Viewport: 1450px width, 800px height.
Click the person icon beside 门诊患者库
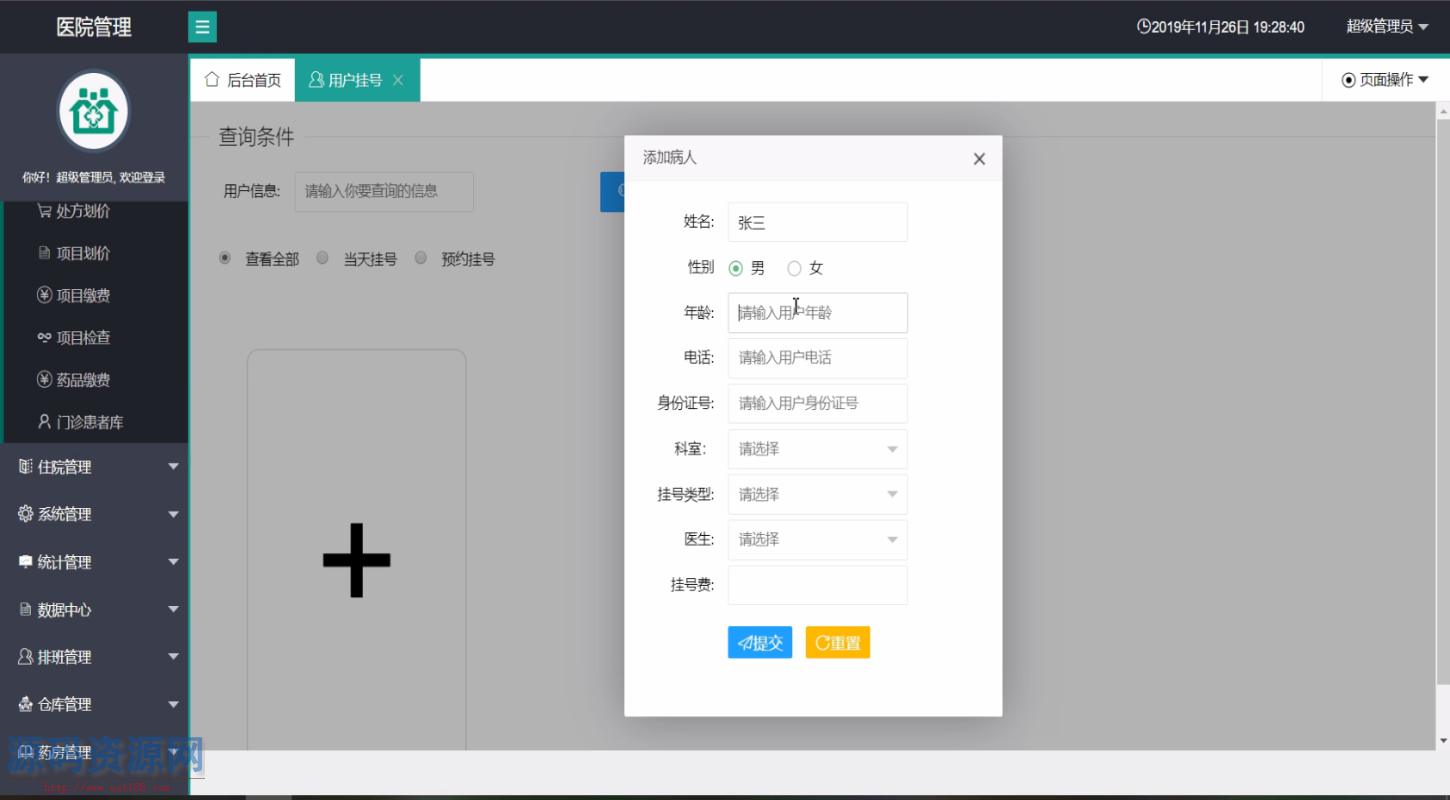click(x=44, y=422)
